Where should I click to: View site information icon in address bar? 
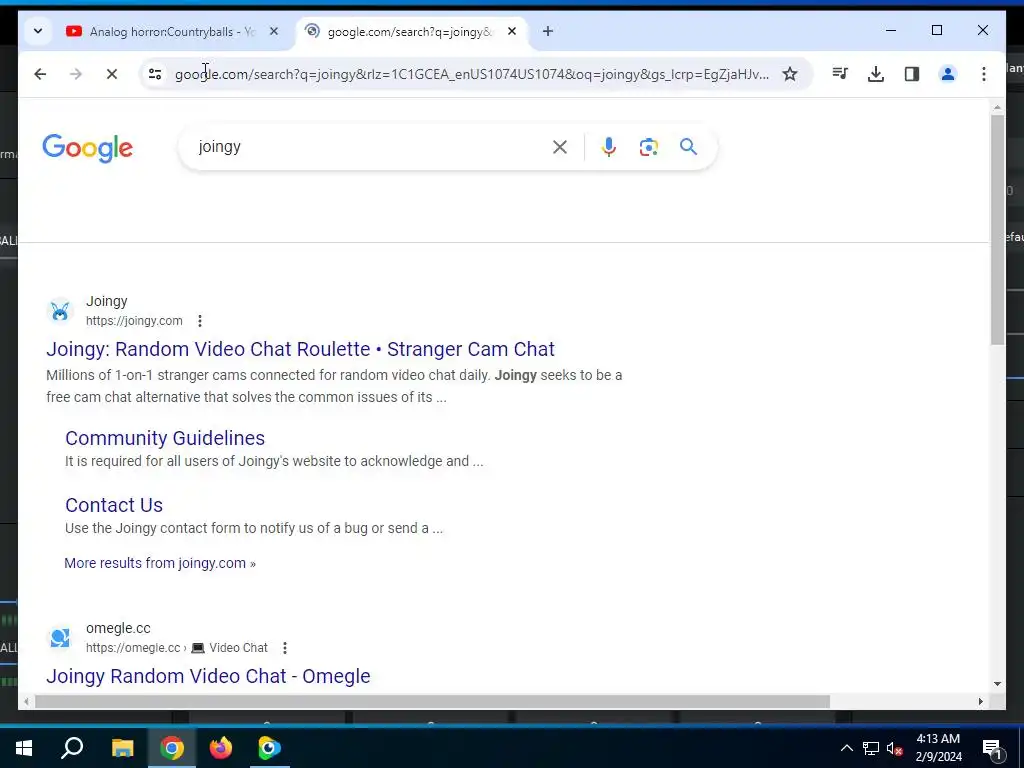pos(155,74)
